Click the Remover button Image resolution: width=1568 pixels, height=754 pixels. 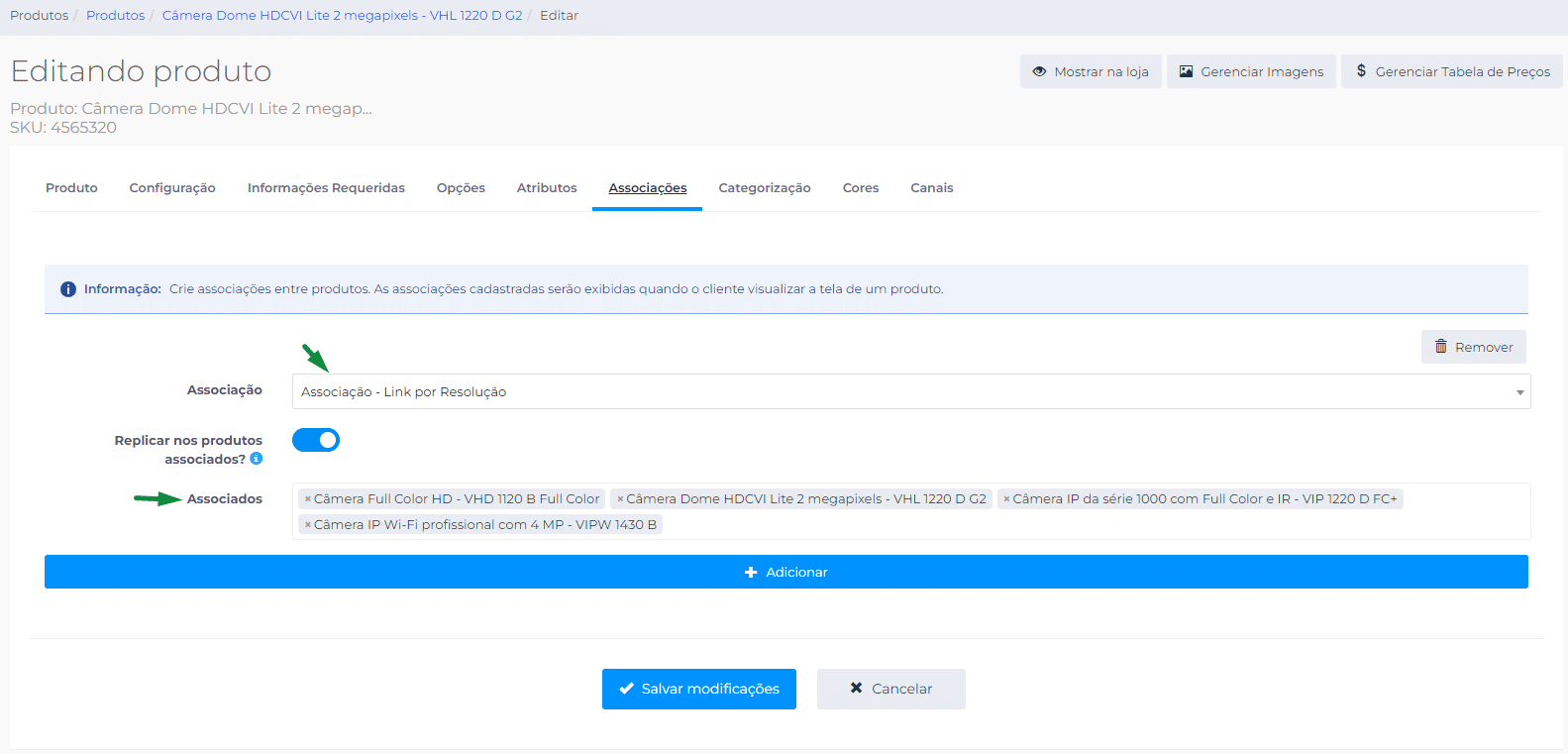1474,347
